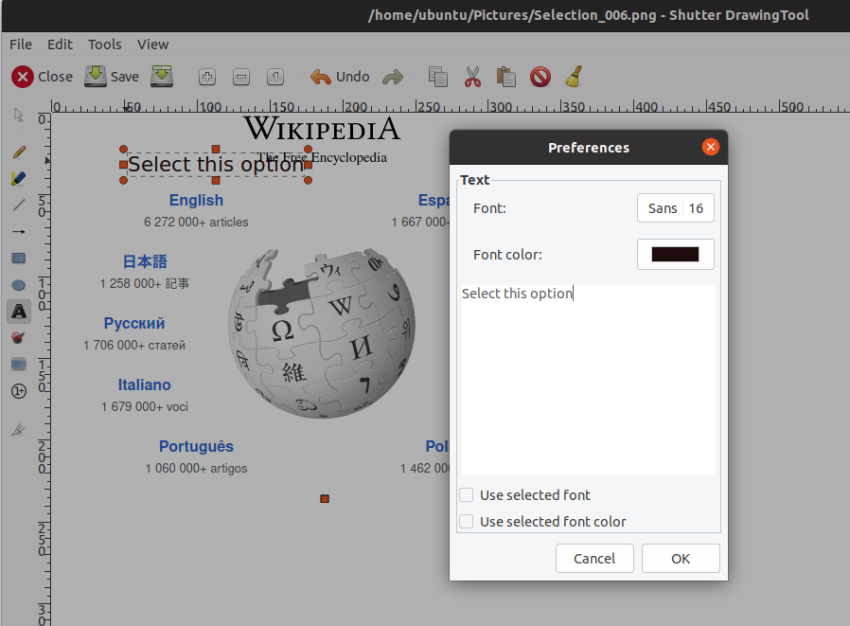Select the auto-increment number tool

18,391
